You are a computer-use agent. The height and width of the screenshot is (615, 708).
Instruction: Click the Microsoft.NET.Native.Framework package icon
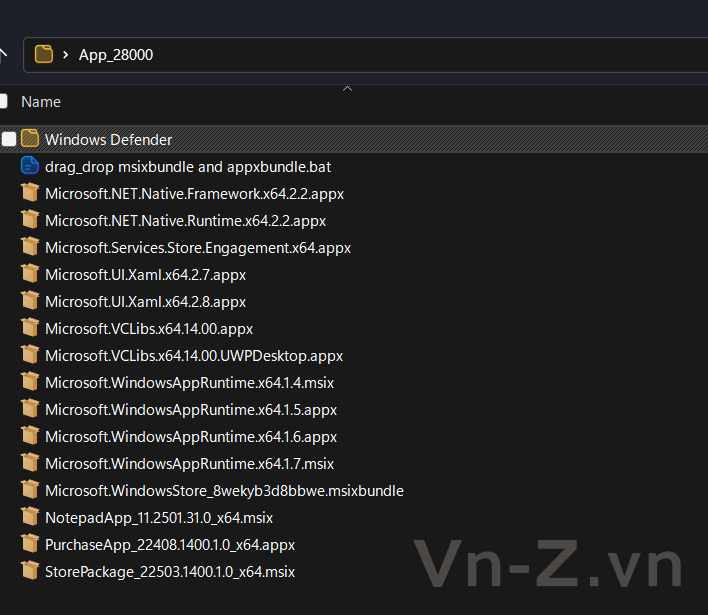30,193
